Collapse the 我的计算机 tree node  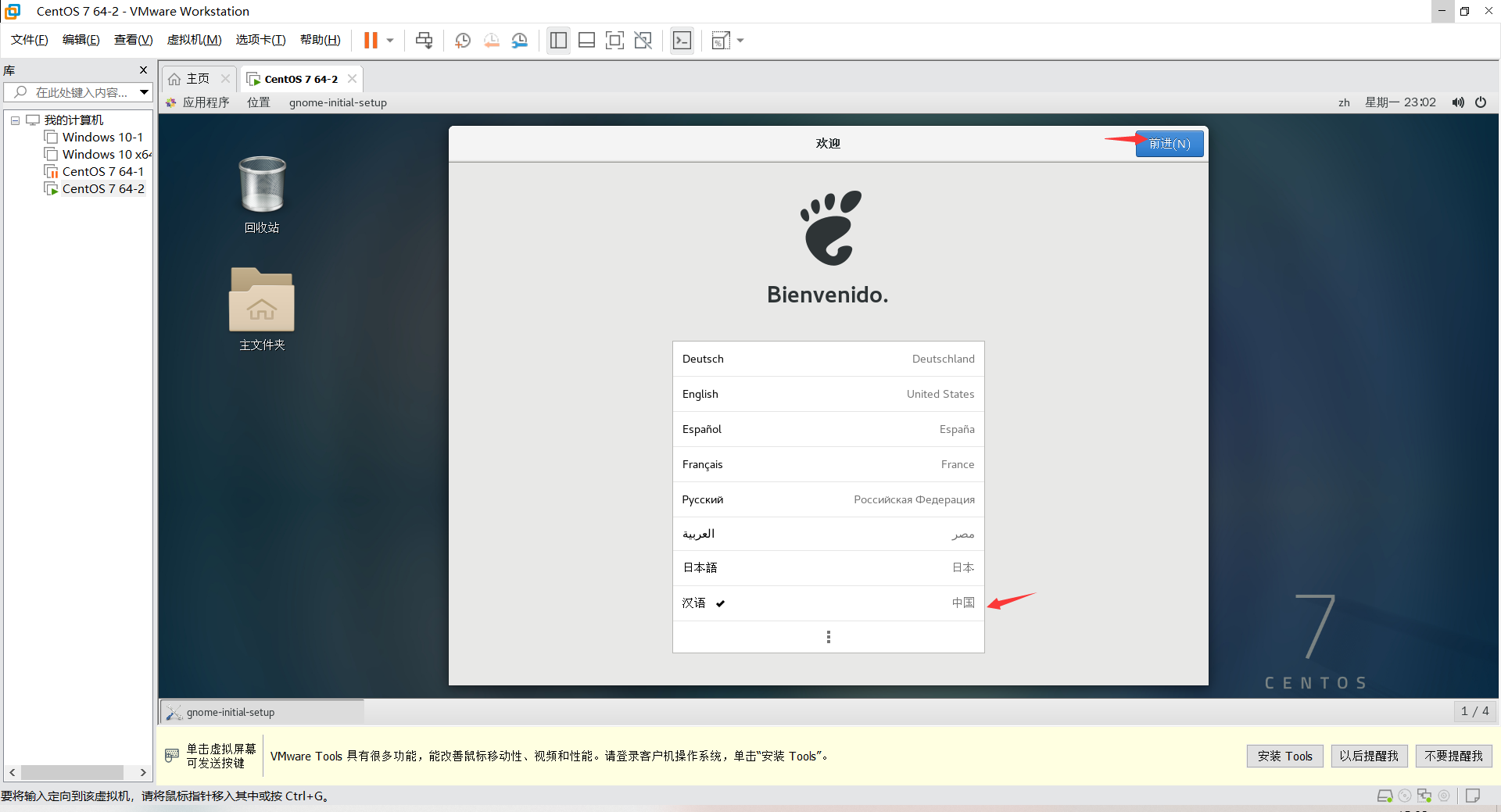coord(15,120)
